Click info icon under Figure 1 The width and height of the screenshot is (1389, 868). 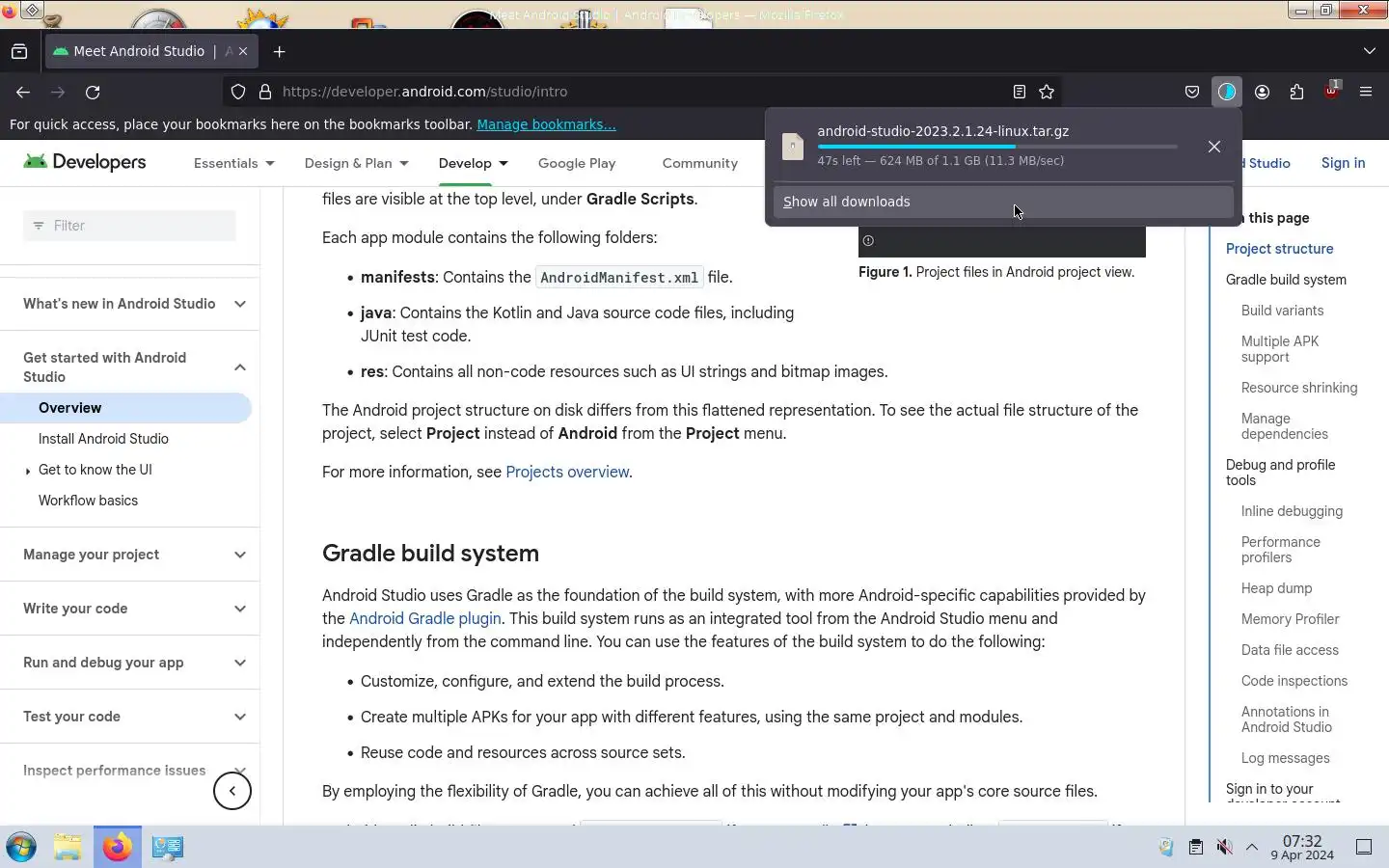pos(868,240)
